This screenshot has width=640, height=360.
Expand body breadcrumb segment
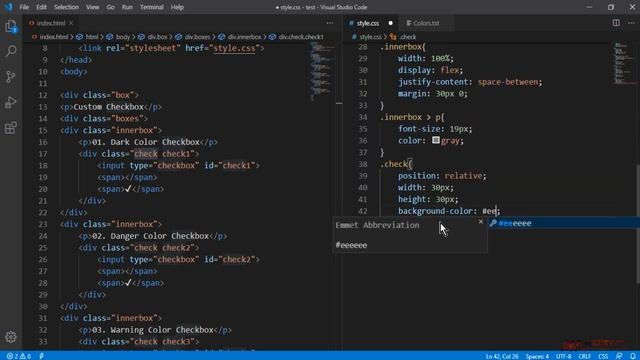(x=123, y=37)
